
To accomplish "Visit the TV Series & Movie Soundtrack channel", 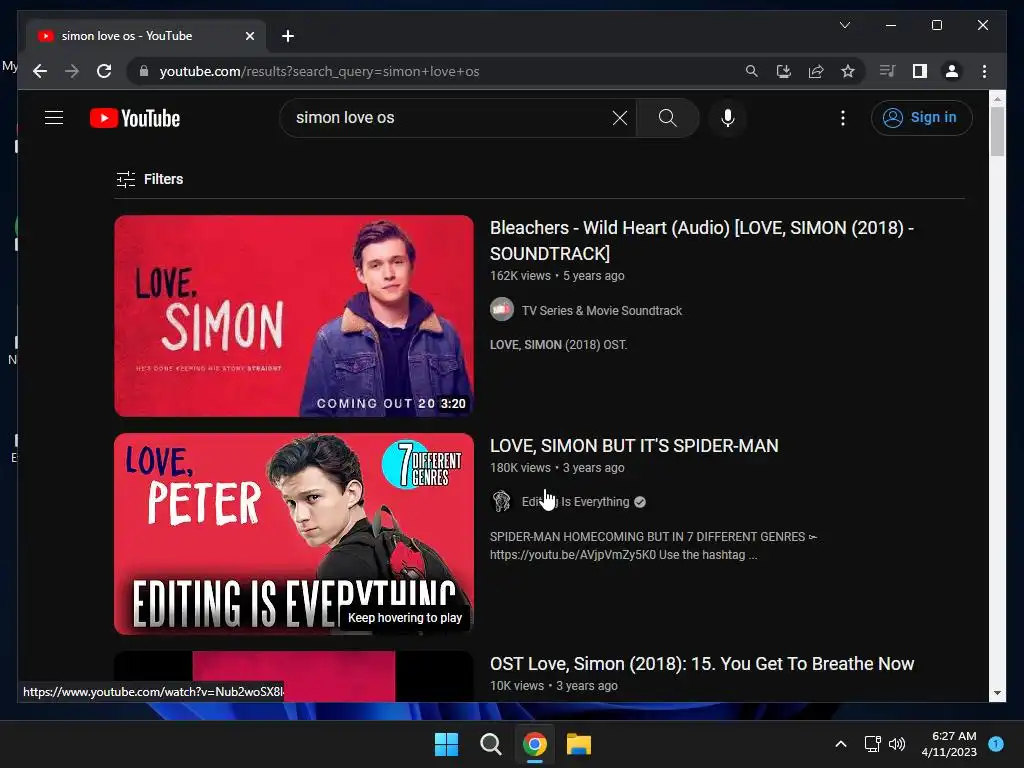I will pos(601,311).
